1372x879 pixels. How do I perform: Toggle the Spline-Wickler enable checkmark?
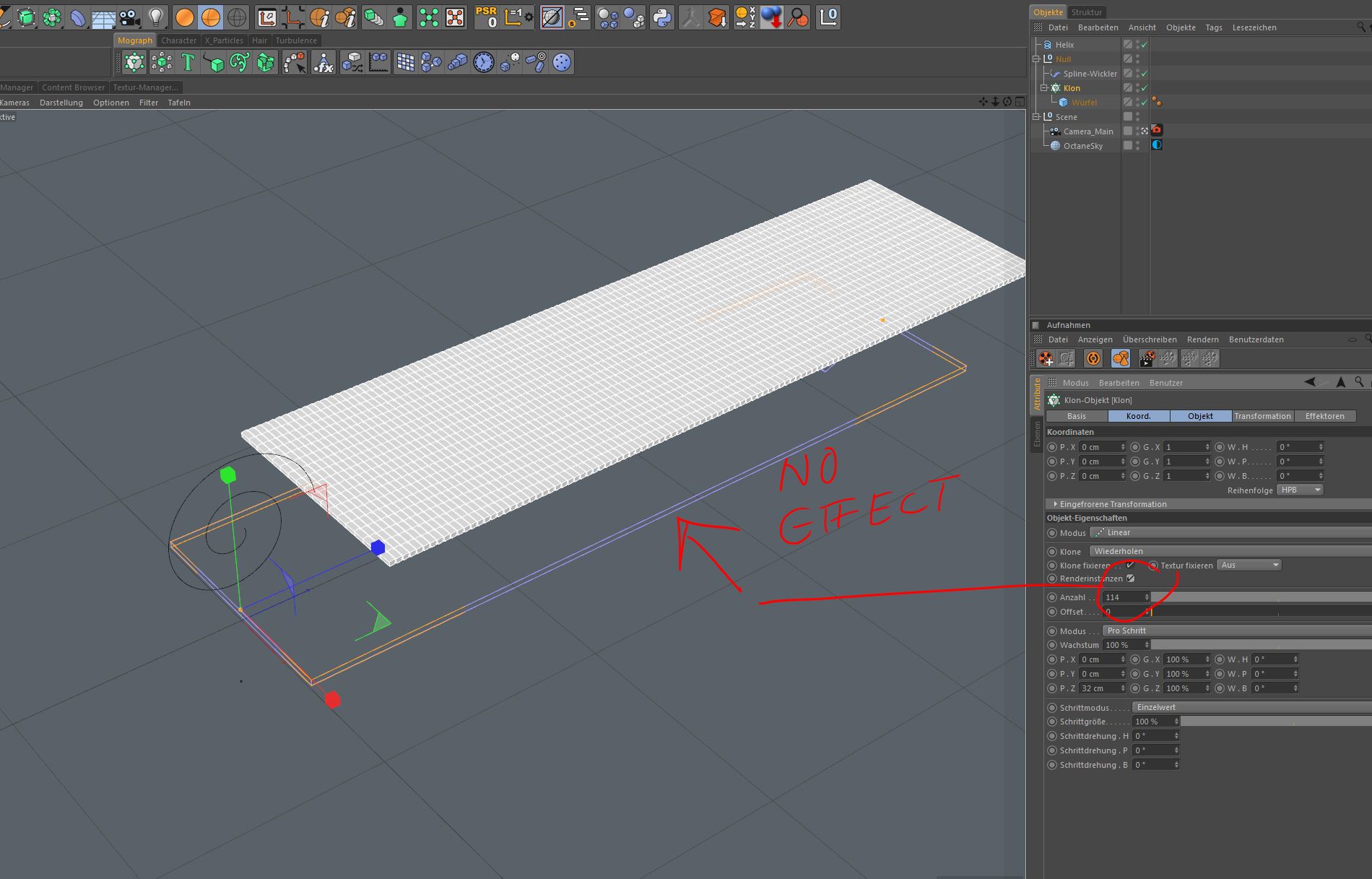(1145, 74)
